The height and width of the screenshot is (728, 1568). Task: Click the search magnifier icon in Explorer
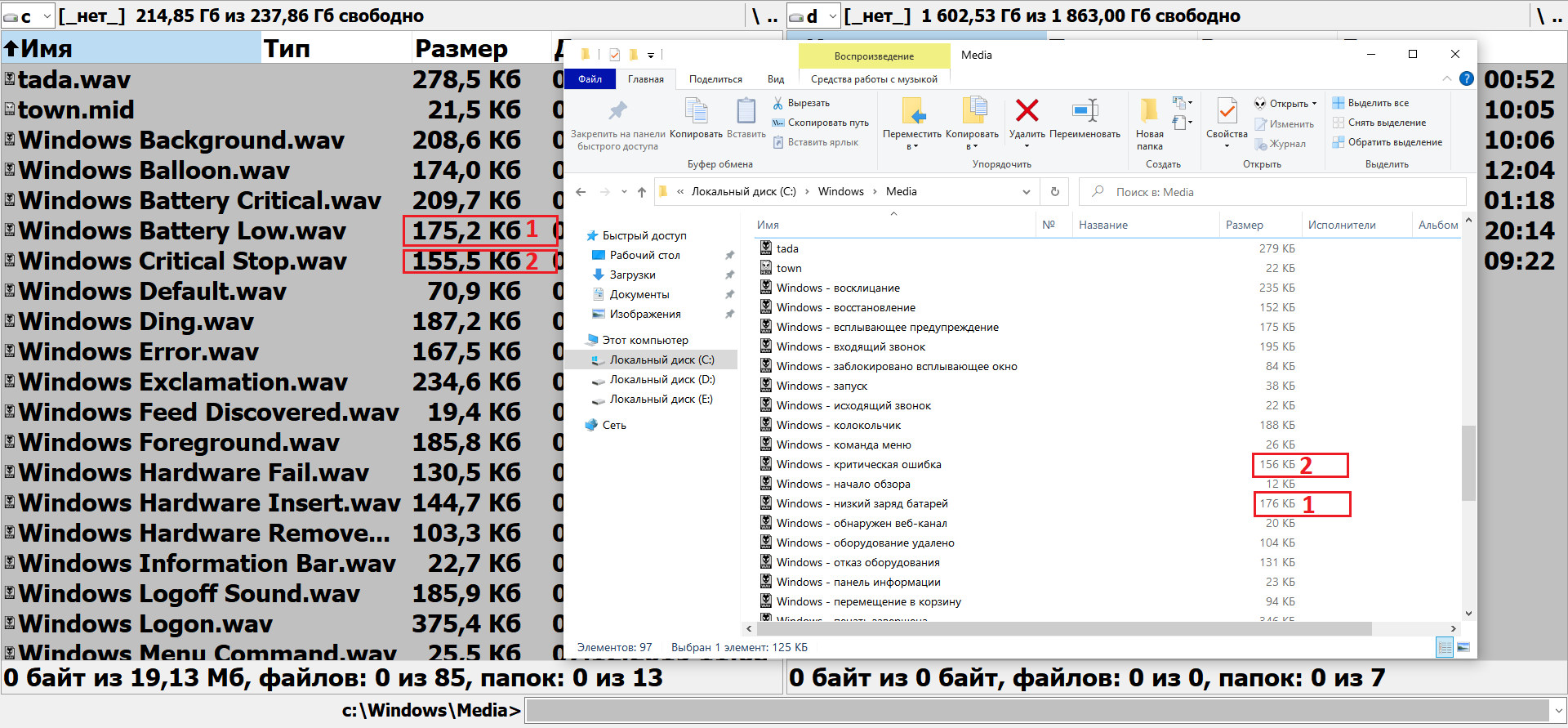1098,191
